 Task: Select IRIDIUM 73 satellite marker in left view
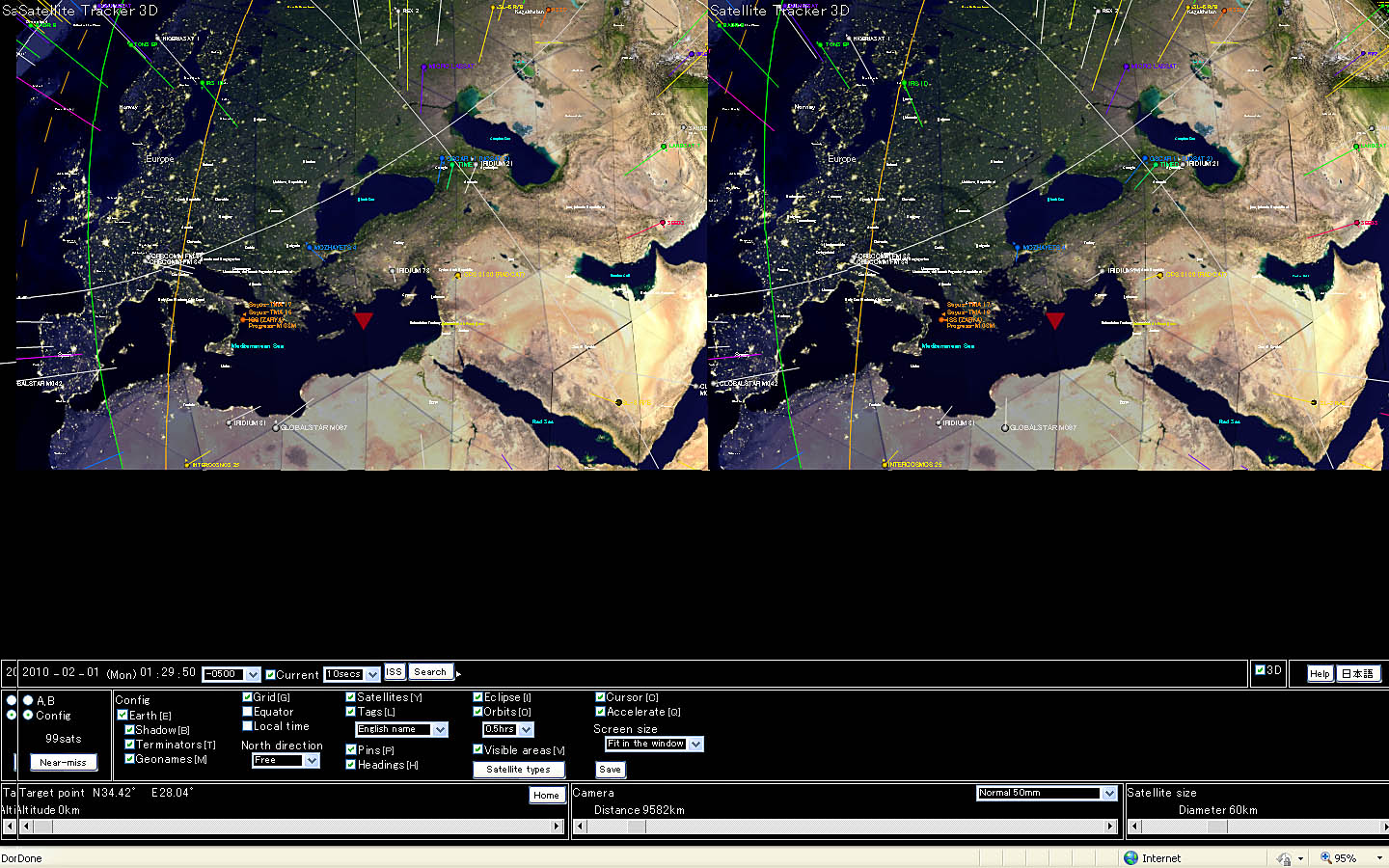point(393,271)
